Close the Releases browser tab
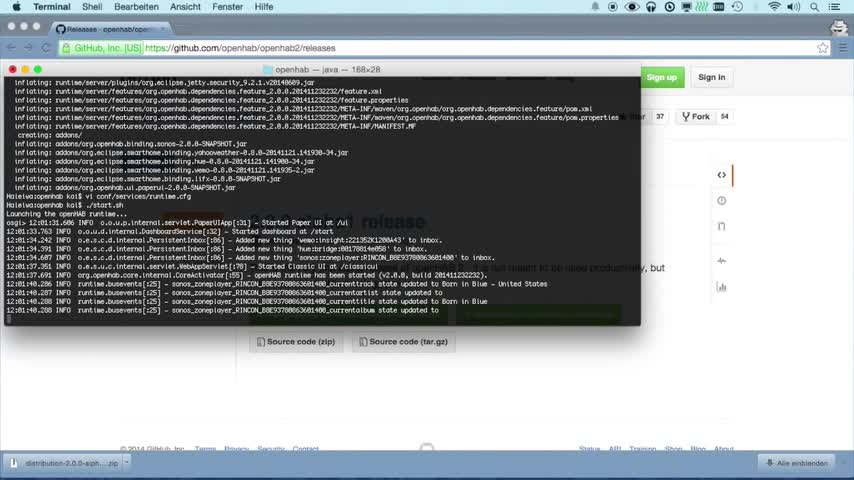854x480 pixels. pos(163,29)
